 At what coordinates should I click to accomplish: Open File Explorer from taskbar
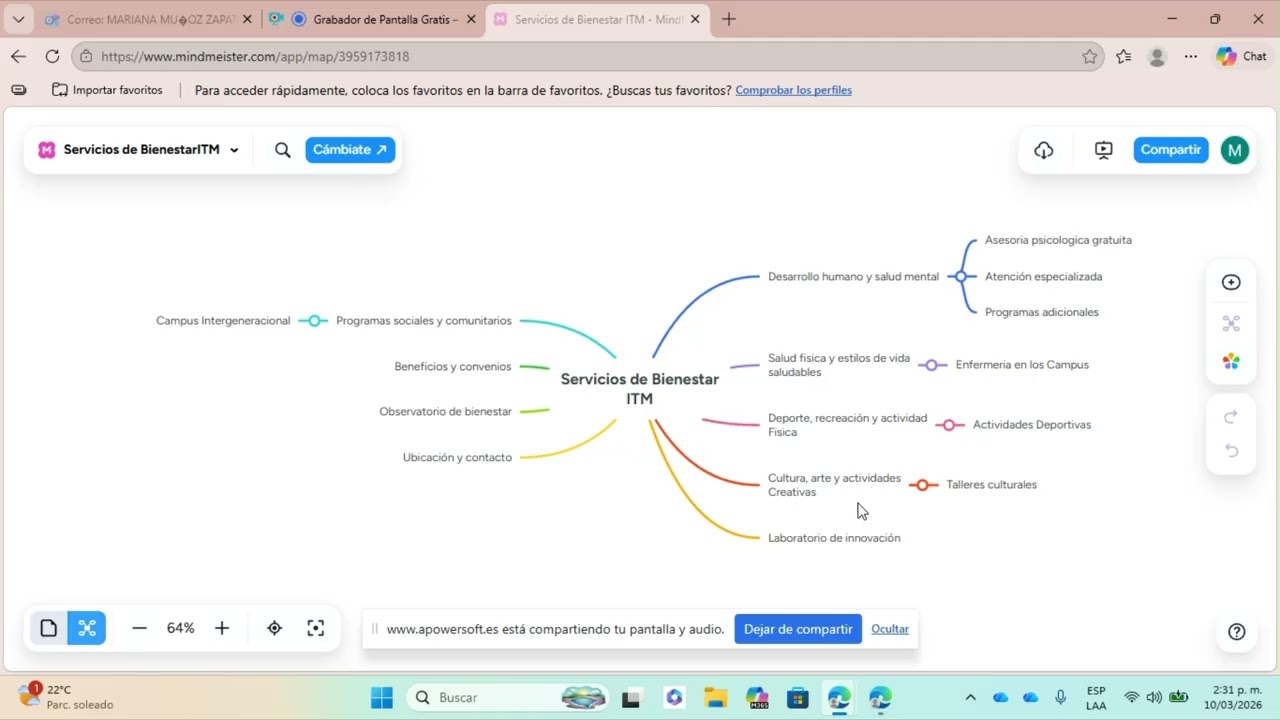tap(715, 698)
